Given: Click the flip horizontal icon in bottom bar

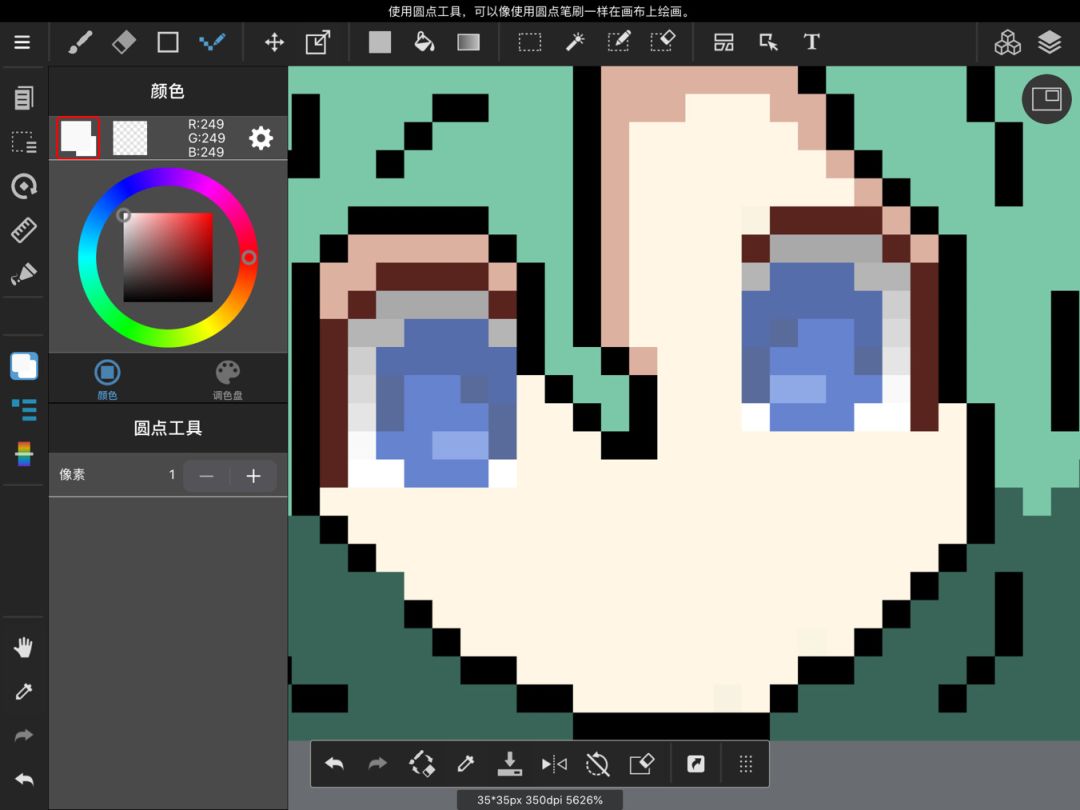Looking at the screenshot, I should pyautogui.click(x=554, y=764).
